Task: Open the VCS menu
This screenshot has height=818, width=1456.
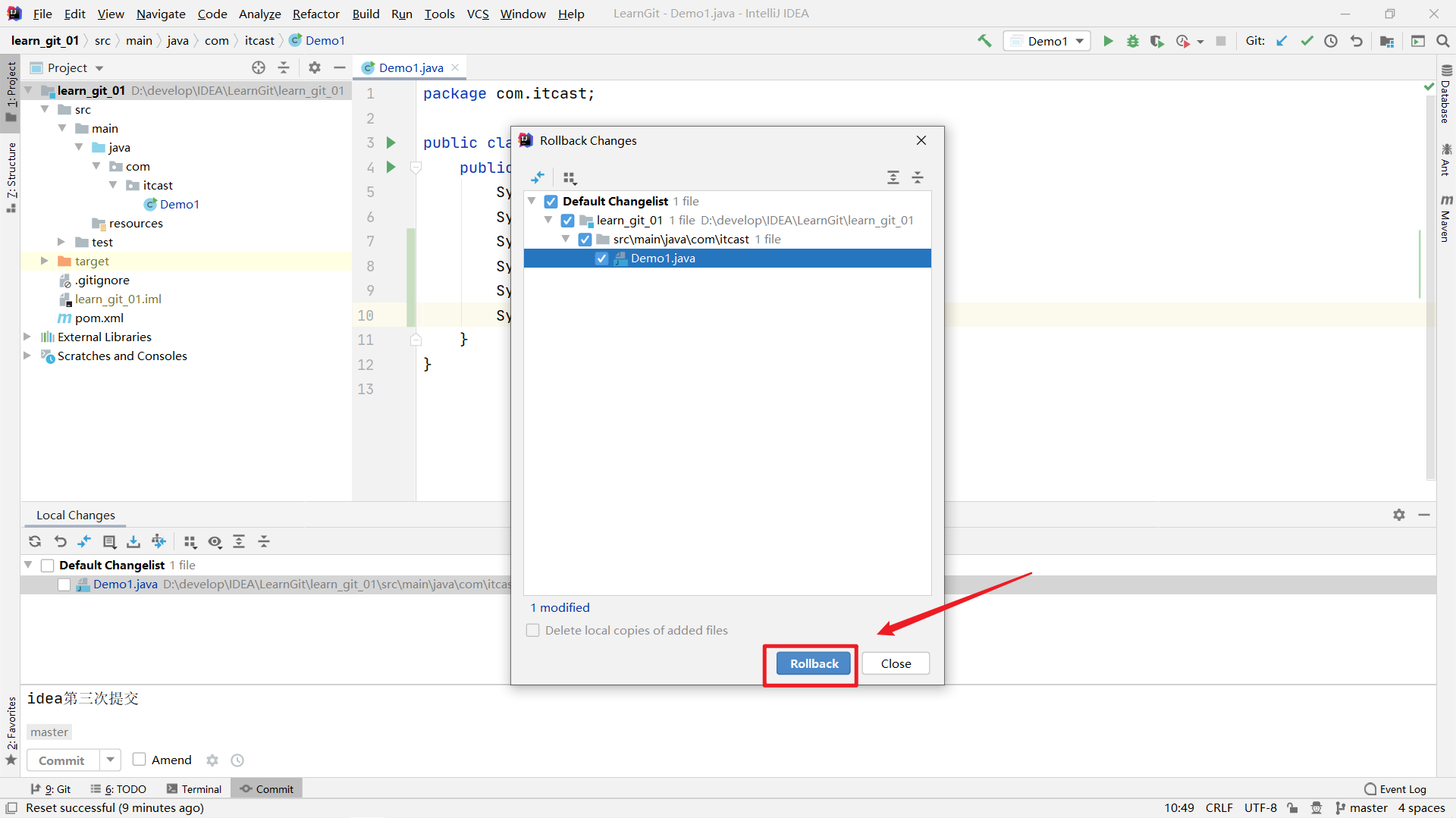Action: pyautogui.click(x=478, y=14)
